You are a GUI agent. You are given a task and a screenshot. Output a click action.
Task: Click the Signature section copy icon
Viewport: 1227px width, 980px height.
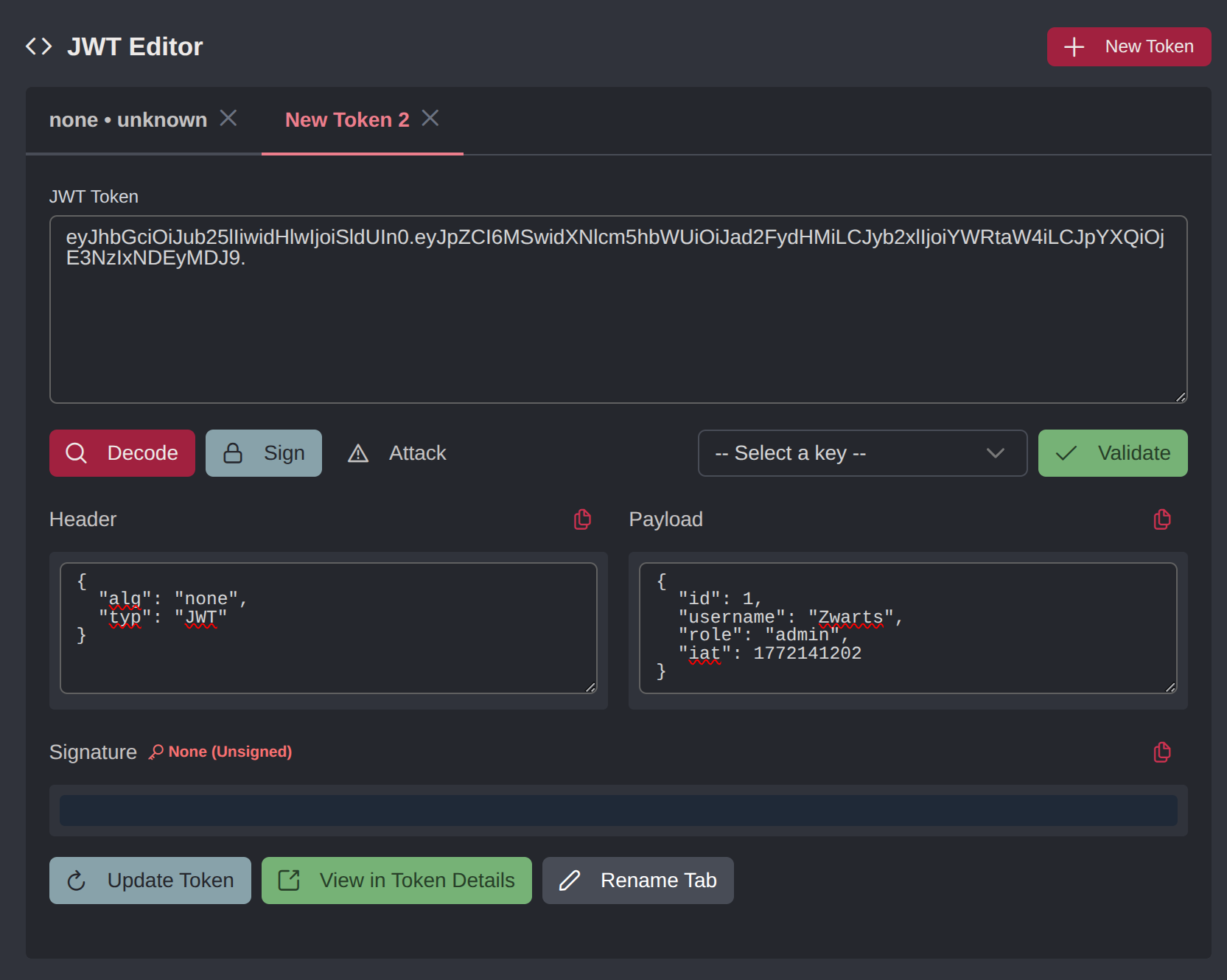pos(1161,752)
